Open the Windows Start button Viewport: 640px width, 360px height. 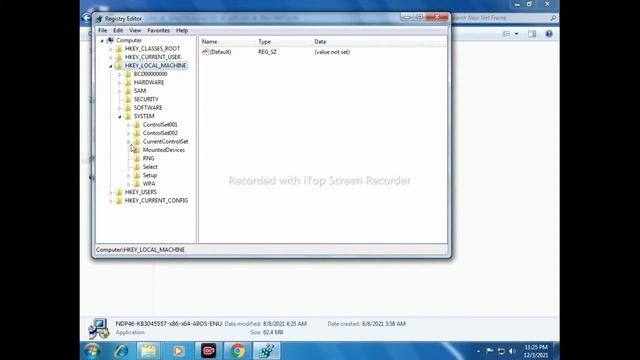(x=92, y=351)
